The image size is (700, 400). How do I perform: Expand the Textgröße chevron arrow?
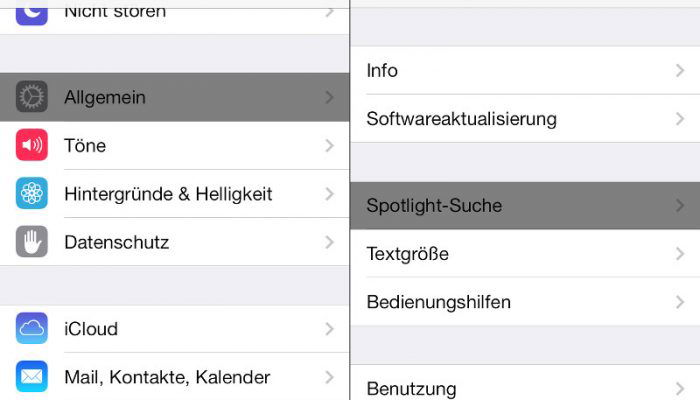point(680,254)
